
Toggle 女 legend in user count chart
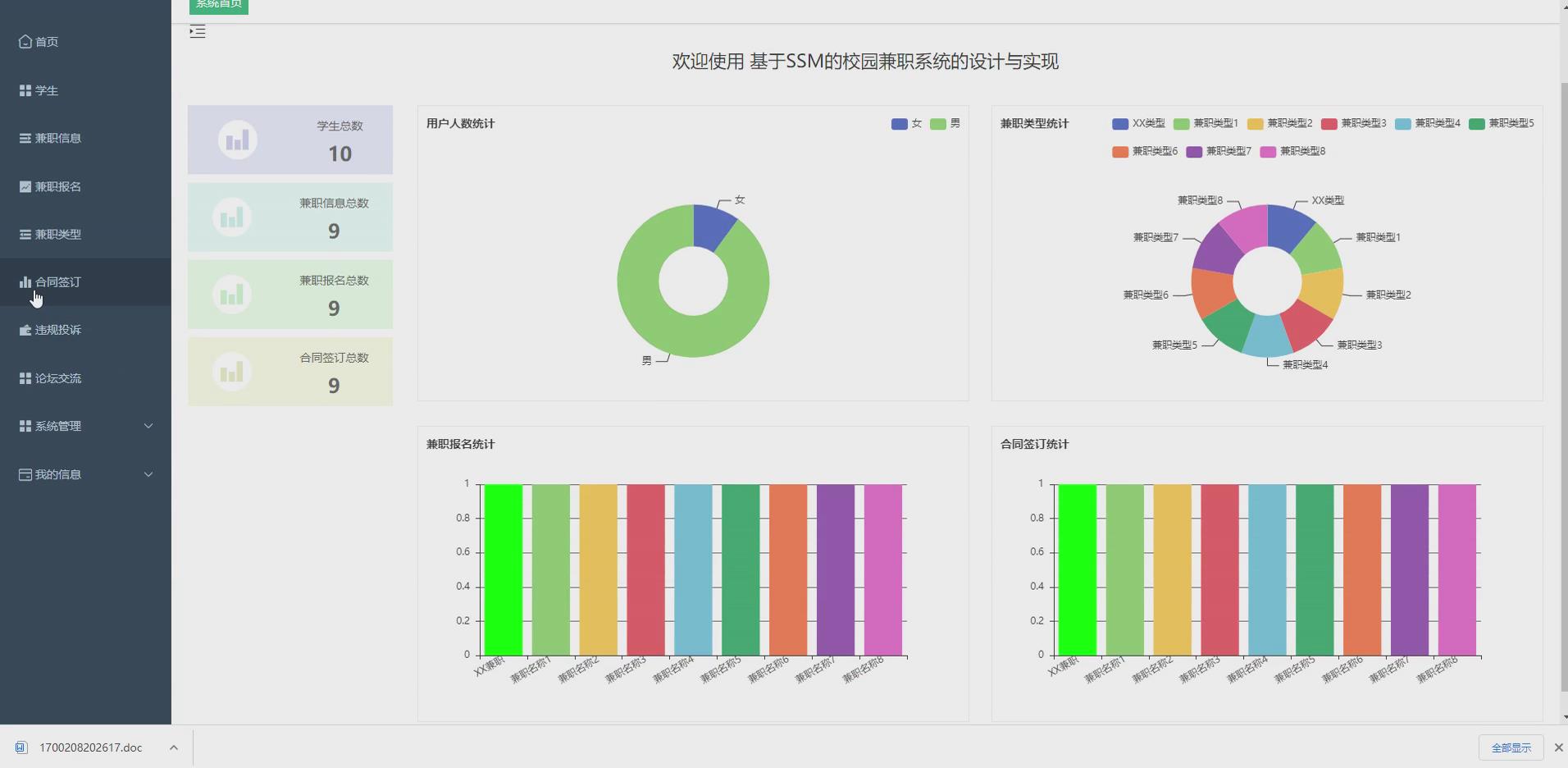pos(907,124)
